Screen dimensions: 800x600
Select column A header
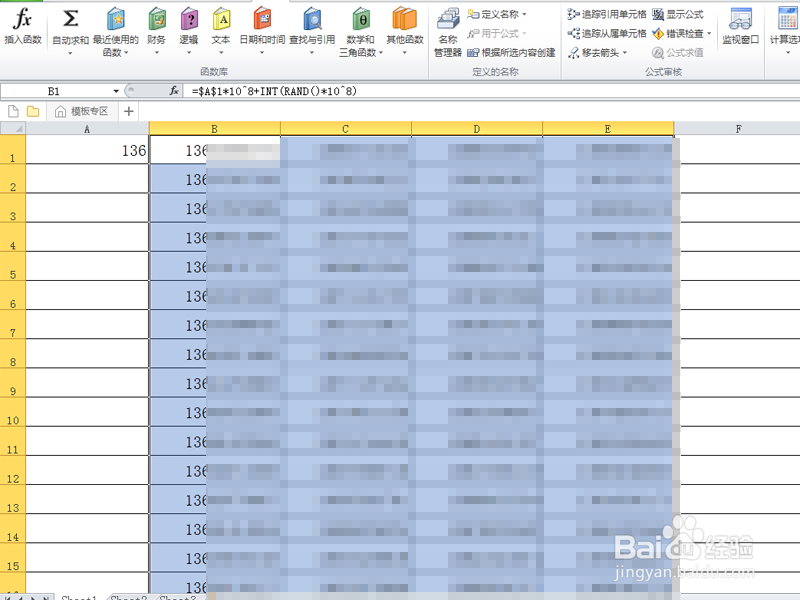point(87,129)
